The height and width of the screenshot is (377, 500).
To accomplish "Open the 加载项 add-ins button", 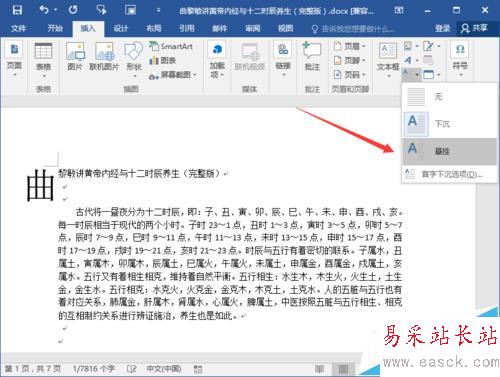I will click(x=217, y=60).
